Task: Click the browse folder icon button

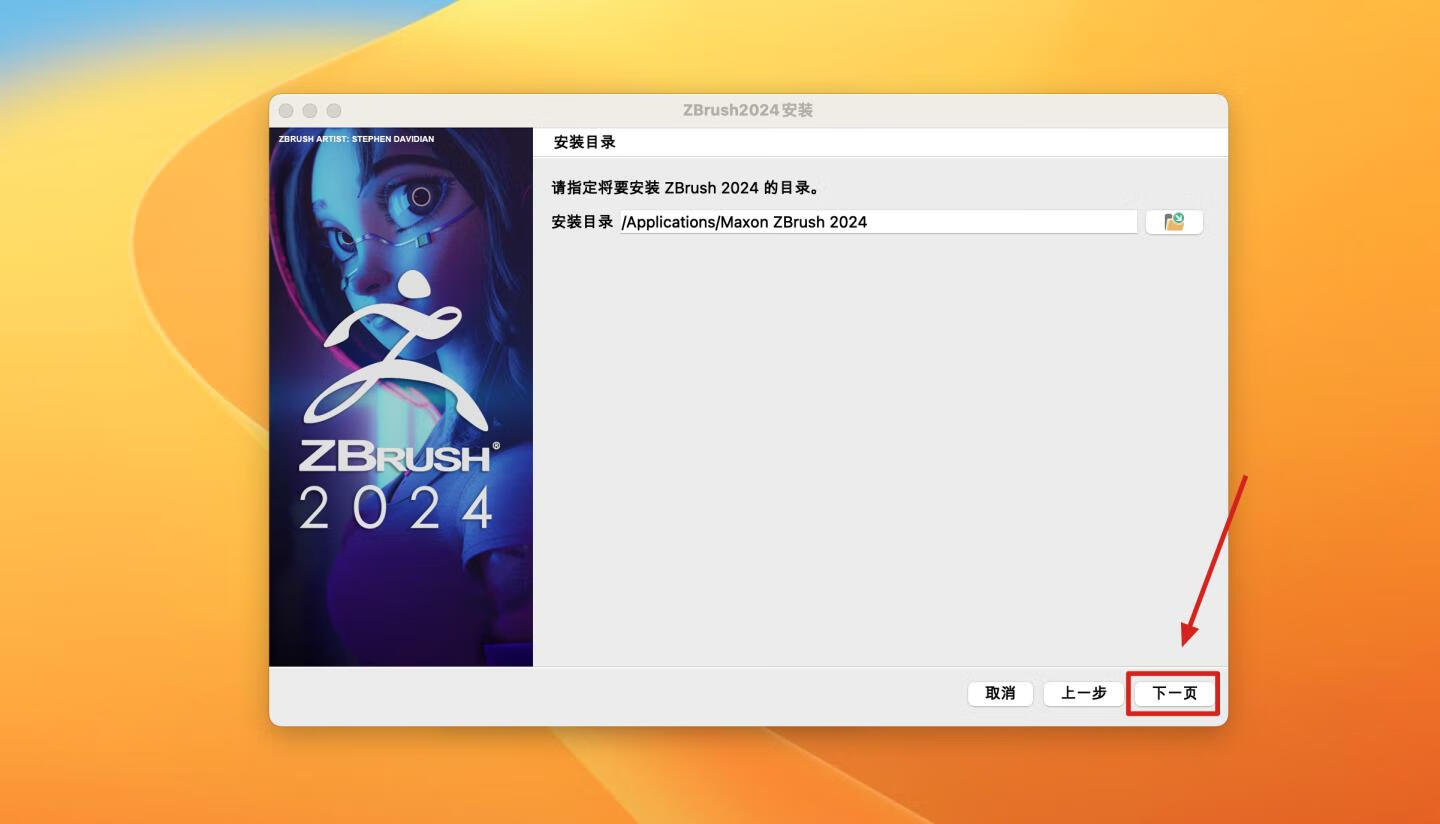Action: [1174, 222]
